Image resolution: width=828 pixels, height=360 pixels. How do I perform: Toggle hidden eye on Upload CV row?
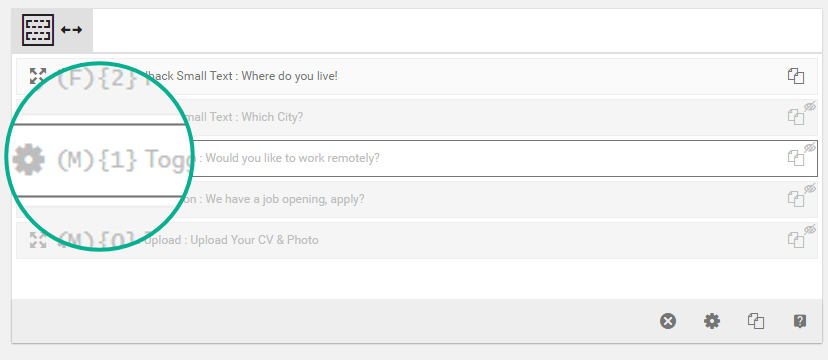[810, 230]
